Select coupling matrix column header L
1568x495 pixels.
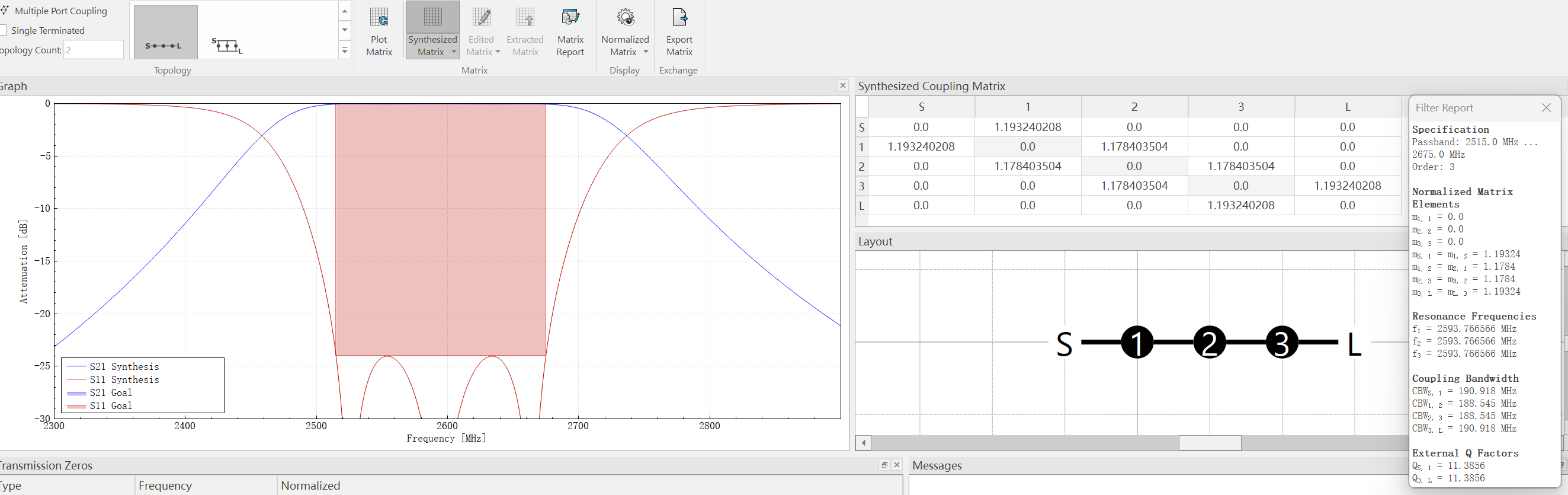(1348, 107)
